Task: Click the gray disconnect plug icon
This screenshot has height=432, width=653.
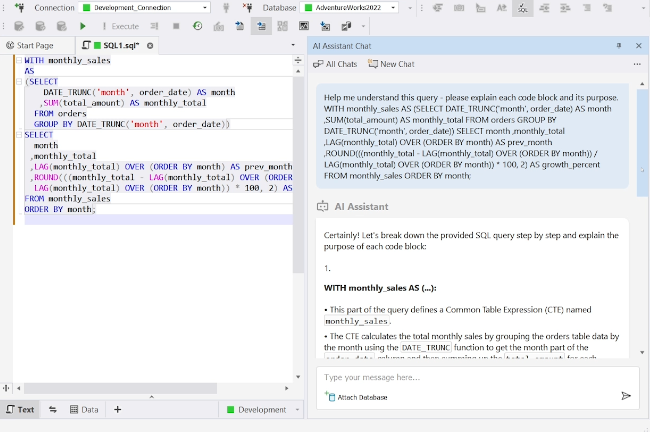Action: (x=226, y=7)
